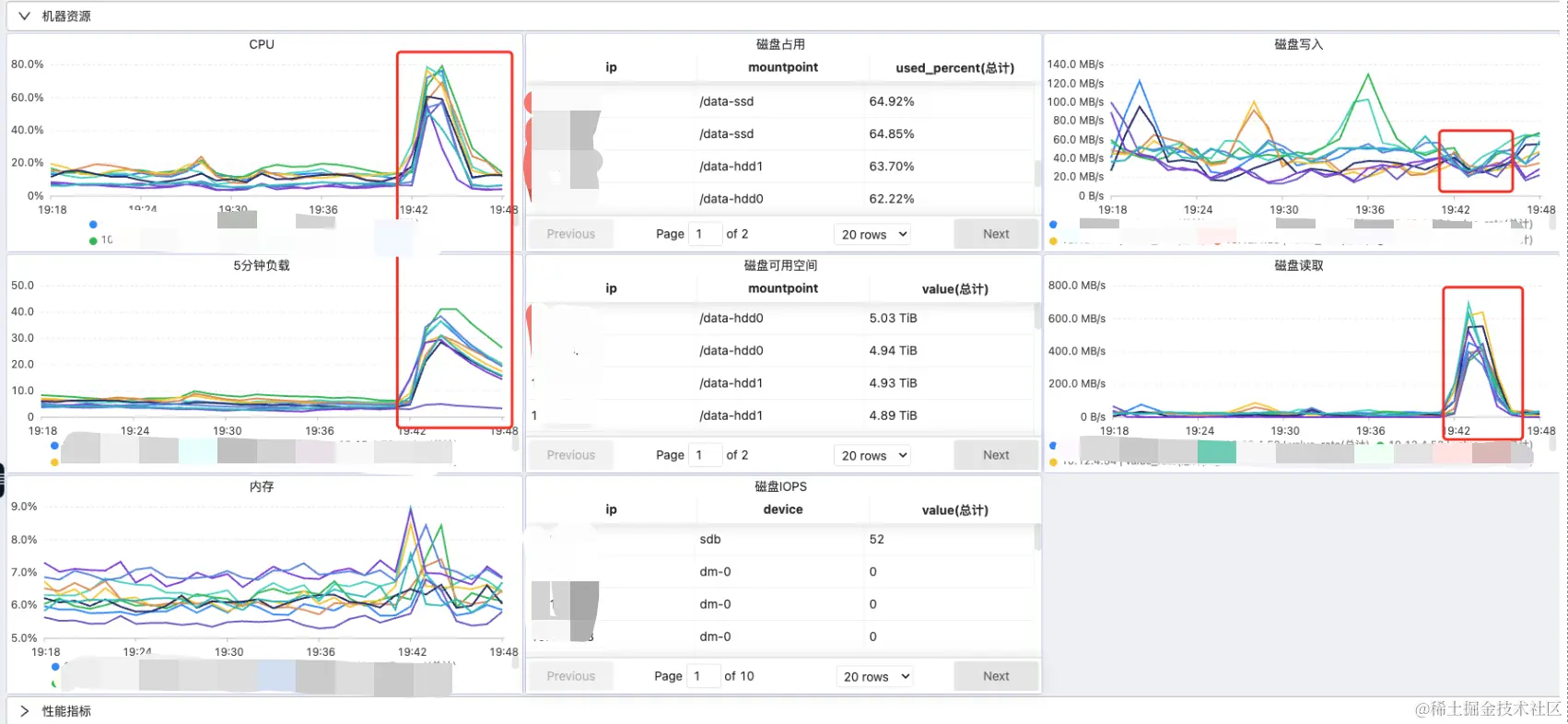Focus the page number field in 磁盘占用
This screenshot has width=1568, height=724.
[x=706, y=234]
